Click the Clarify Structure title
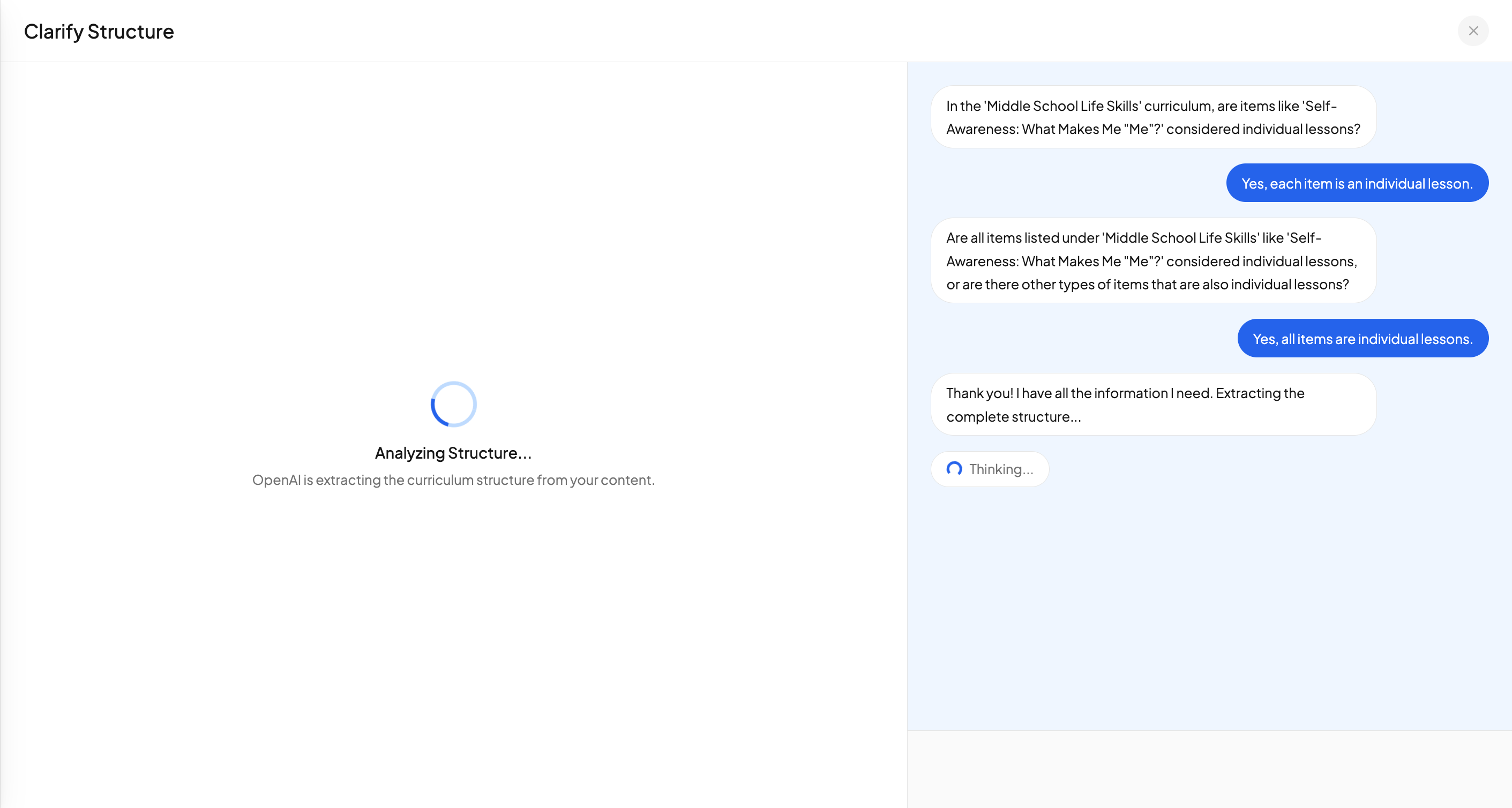 (99, 31)
